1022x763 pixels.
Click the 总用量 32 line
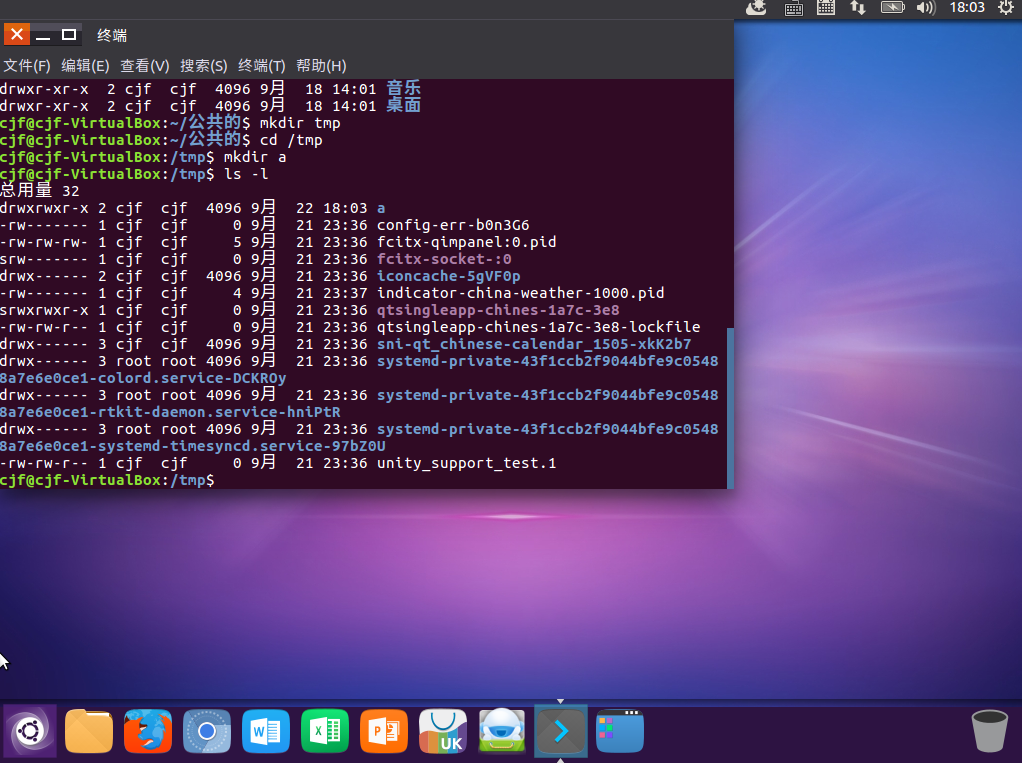[x=40, y=191]
